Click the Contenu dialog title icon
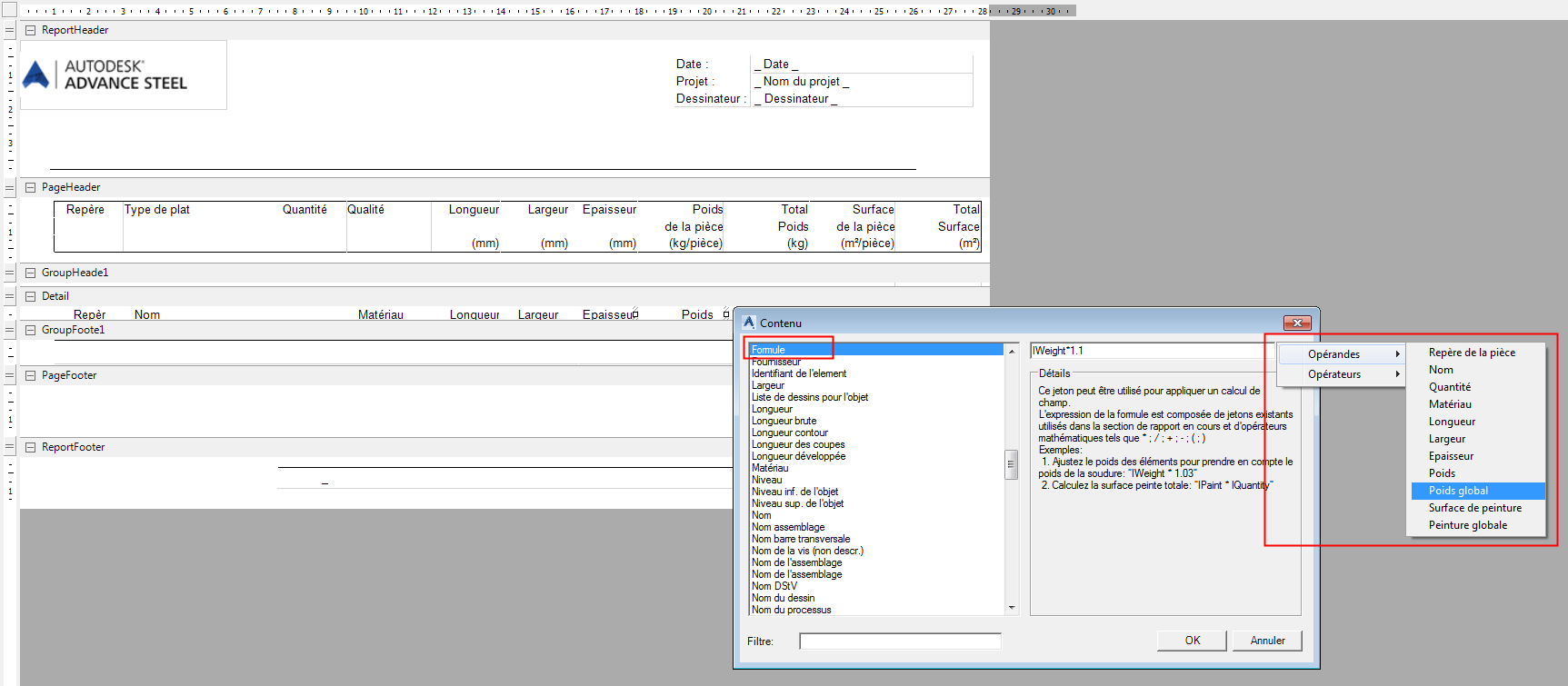 749,323
